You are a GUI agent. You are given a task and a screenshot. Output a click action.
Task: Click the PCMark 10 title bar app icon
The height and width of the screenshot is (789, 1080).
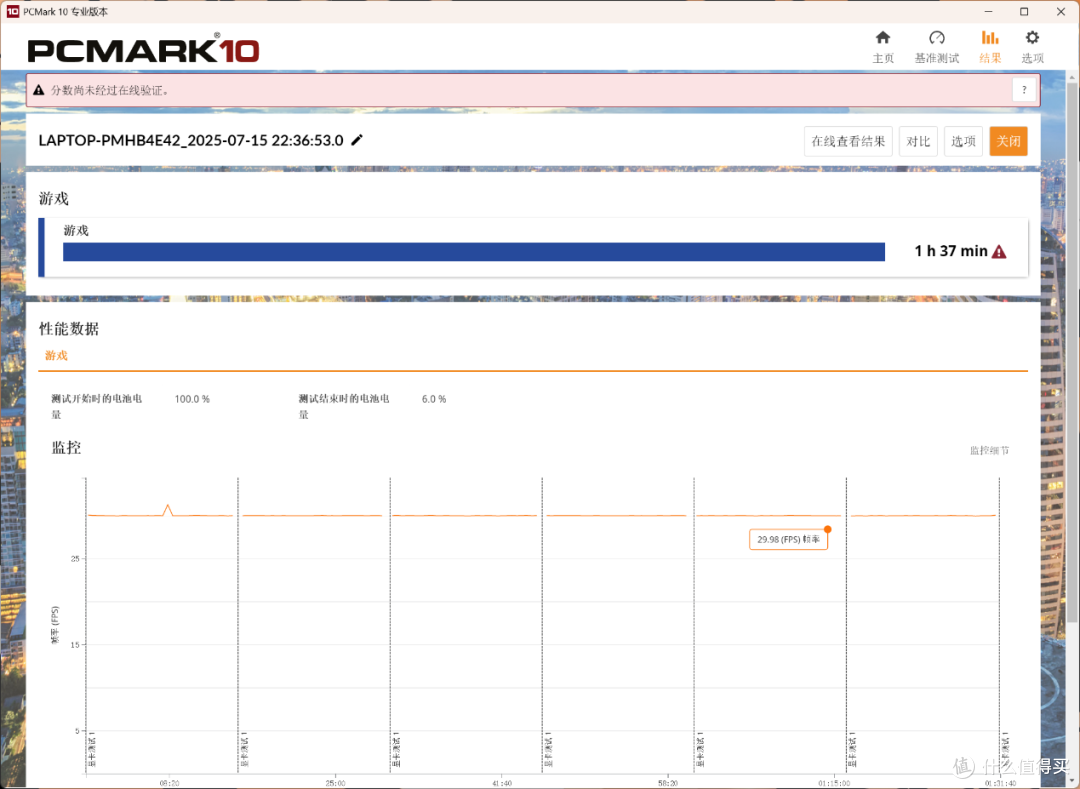tap(12, 11)
